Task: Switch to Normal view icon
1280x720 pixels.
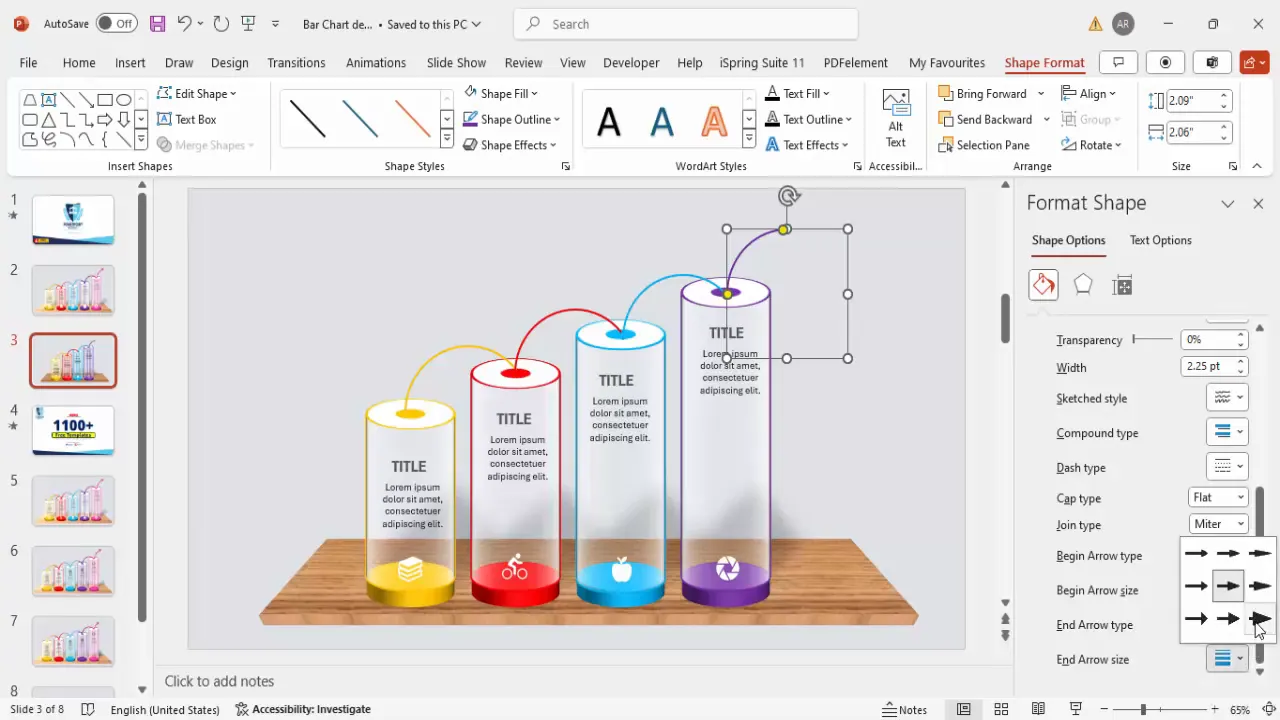Action: (963, 709)
